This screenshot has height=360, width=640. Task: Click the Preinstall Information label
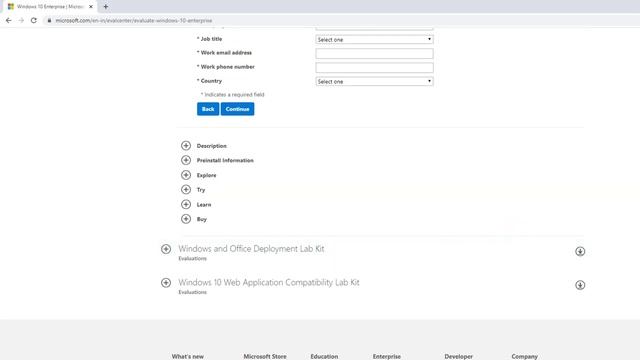click(x=225, y=160)
